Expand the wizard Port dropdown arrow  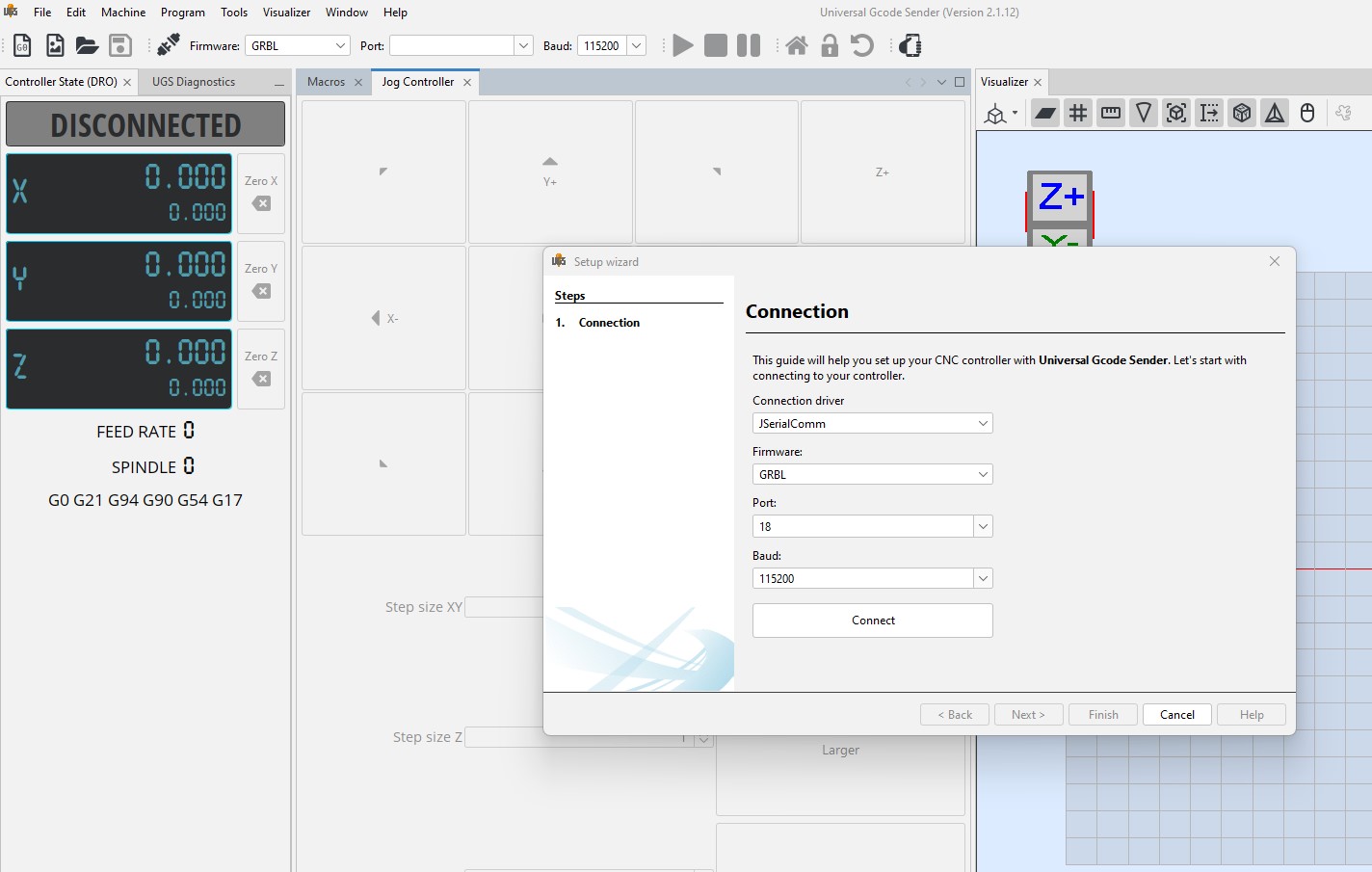click(983, 526)
